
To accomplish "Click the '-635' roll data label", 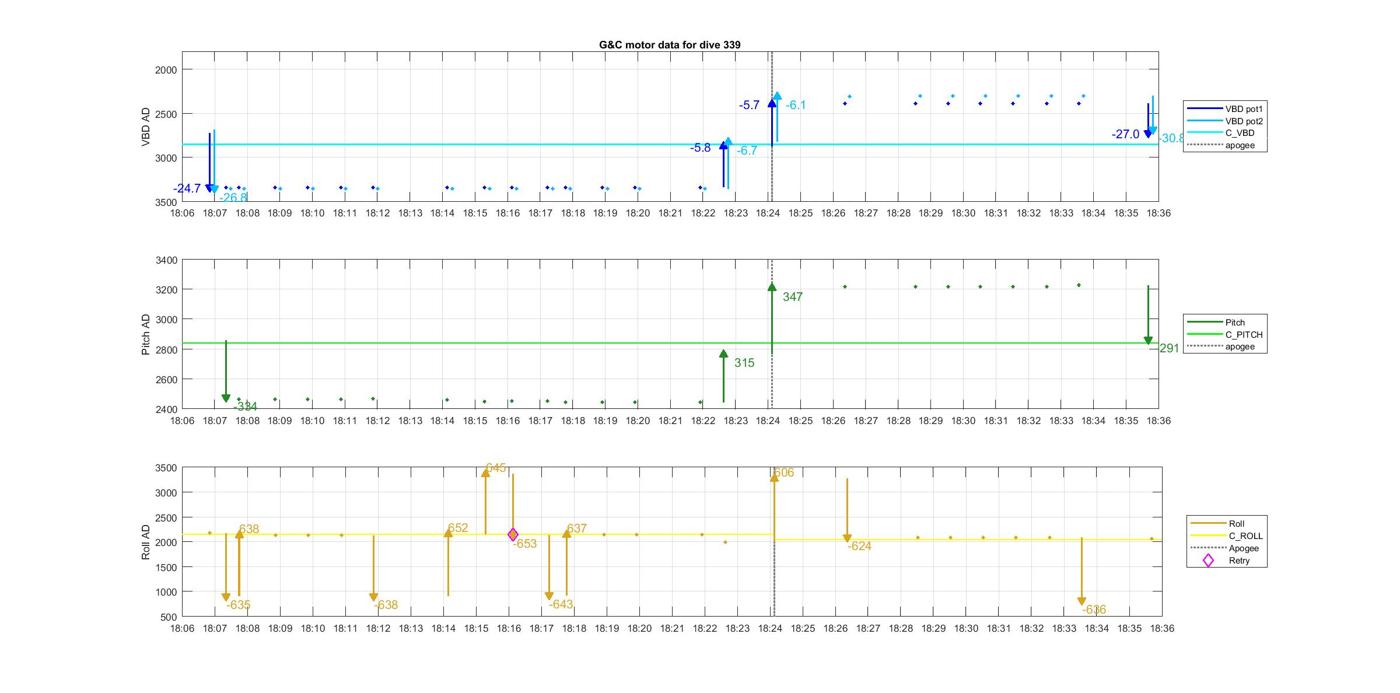I will pos(238,605).
